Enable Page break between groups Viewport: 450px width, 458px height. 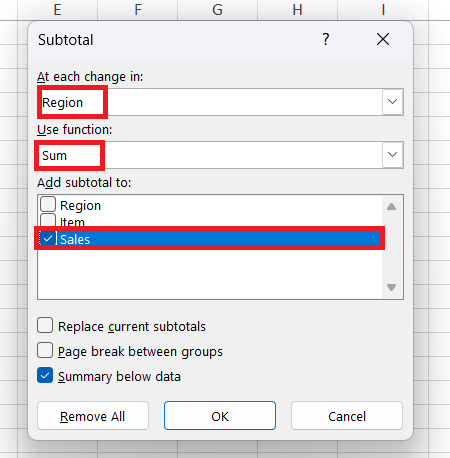click(45, 350)
